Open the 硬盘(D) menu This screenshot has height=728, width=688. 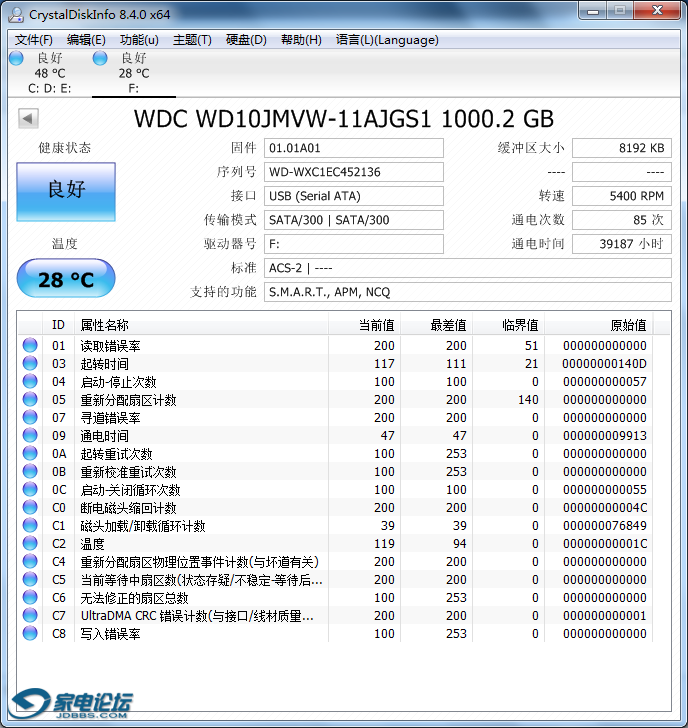[x=246, y=40]
